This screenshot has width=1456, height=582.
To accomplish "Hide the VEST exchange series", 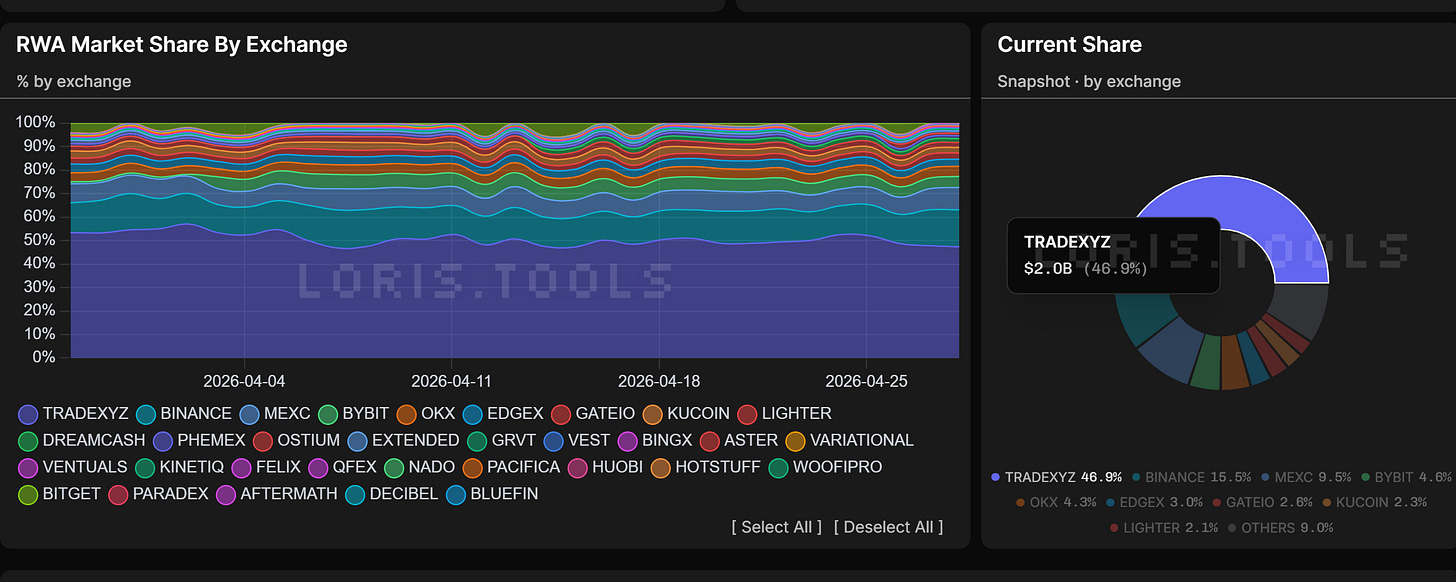I will tap(576, 441).
